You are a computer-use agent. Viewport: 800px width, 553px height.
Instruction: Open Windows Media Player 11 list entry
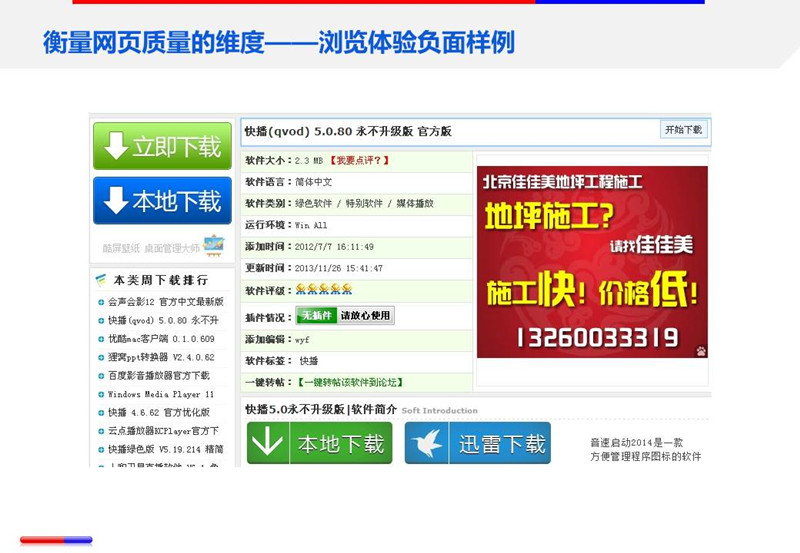click(x=161, y=394)
